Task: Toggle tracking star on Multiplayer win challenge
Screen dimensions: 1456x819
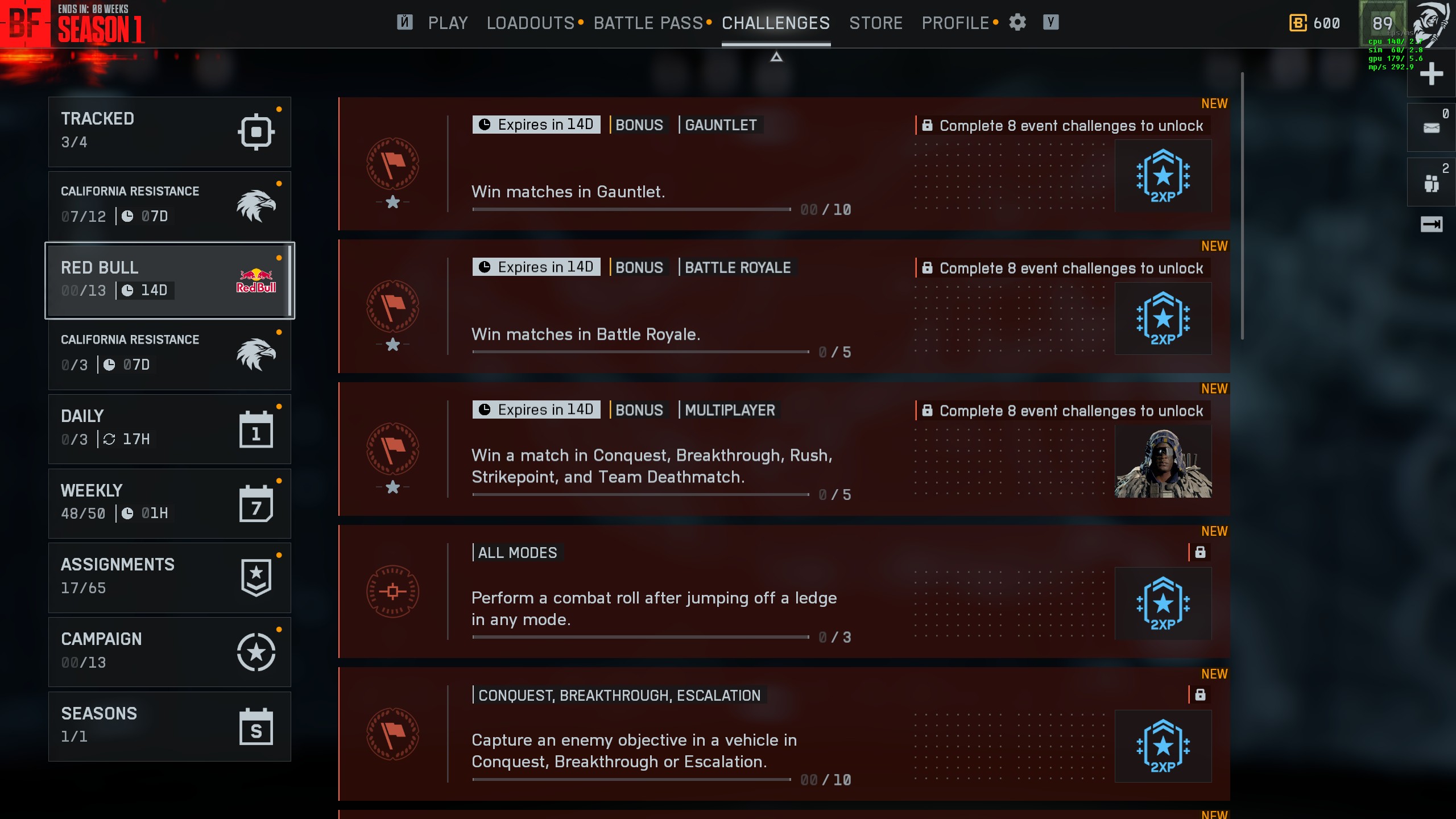Action: (x=392, y=487)
